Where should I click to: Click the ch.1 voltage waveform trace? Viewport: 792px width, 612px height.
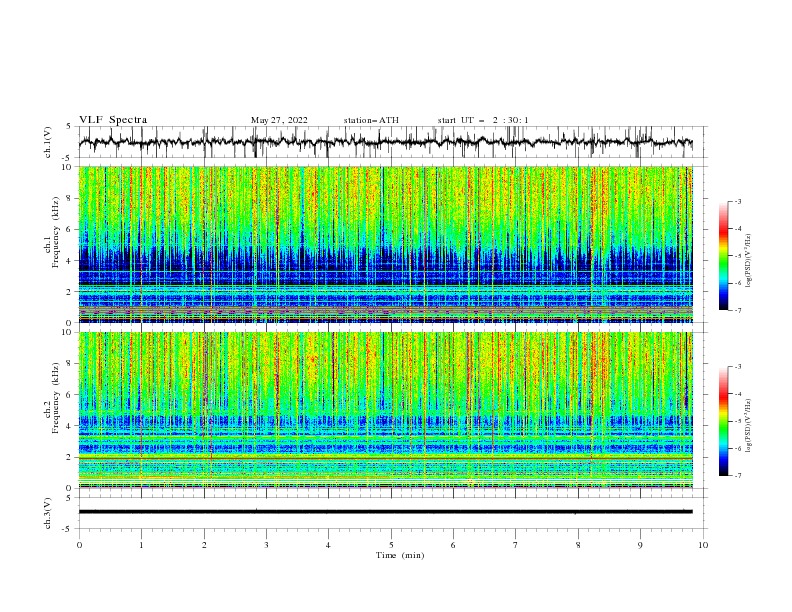(385, 142)
